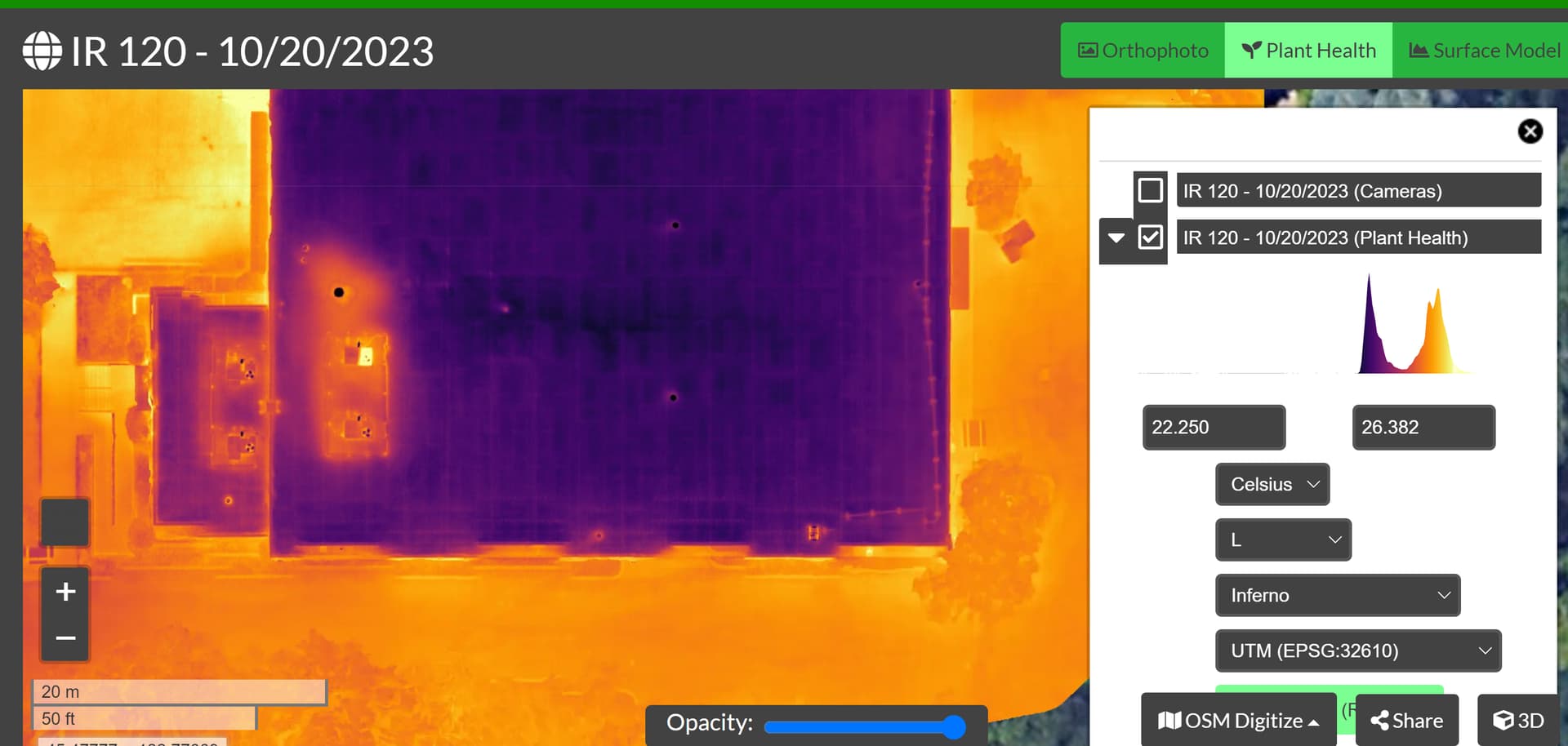The width and height of the screenshot is (1568, 746).
Task: Click the map icon in OSM Digitize button
Action: 1170,721
